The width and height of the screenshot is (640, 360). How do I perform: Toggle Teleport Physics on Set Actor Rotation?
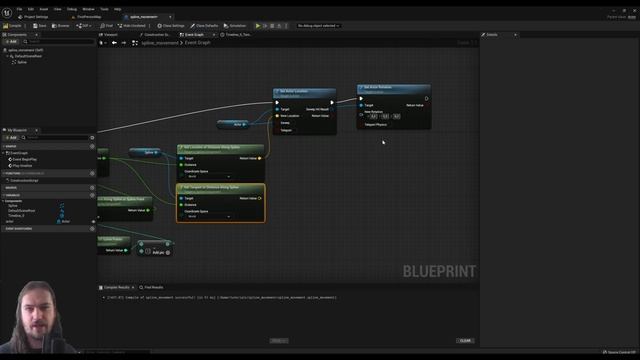click(361, 124)
